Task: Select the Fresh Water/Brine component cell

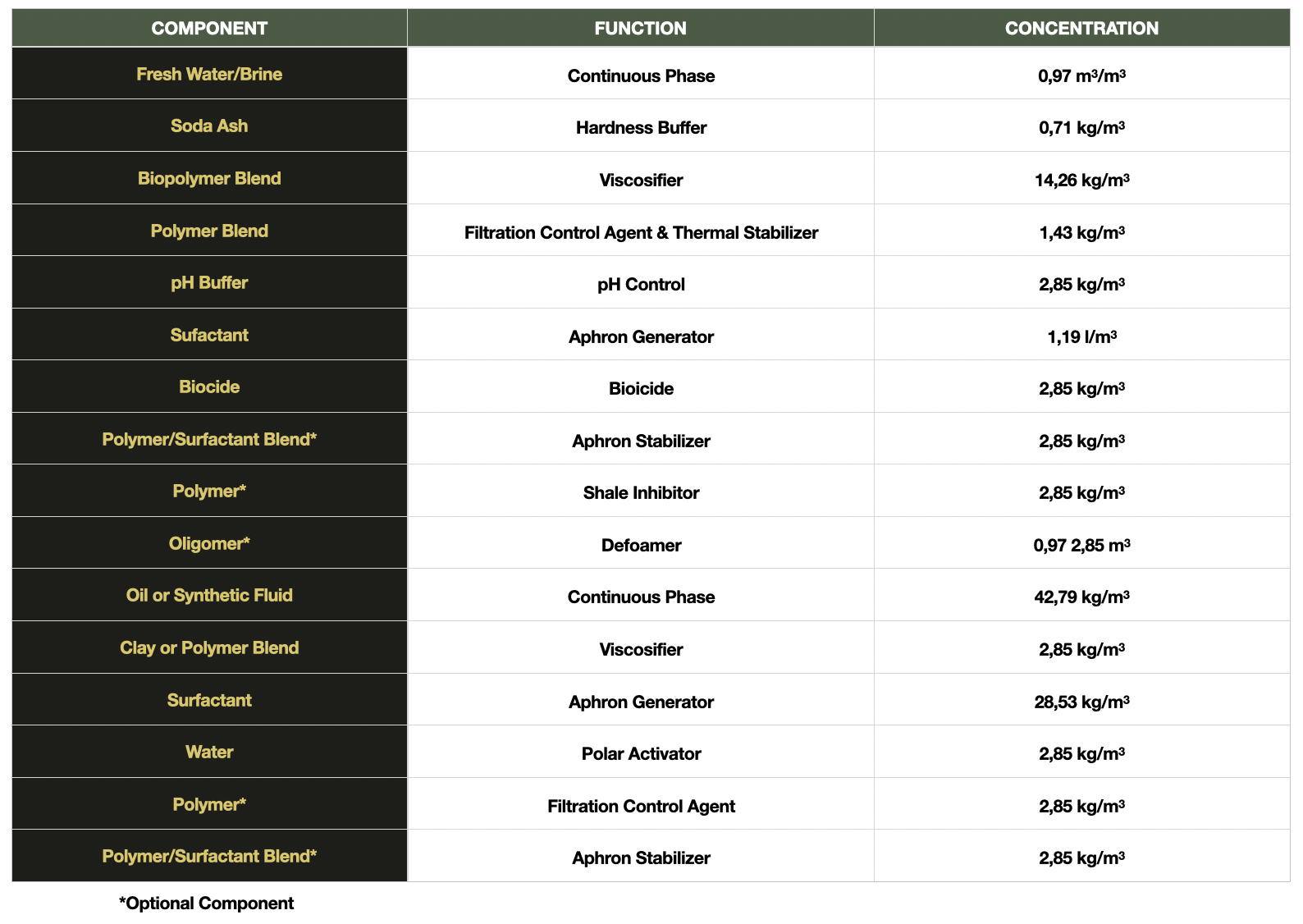Action: pyautogui.click(x=209, y=74)
